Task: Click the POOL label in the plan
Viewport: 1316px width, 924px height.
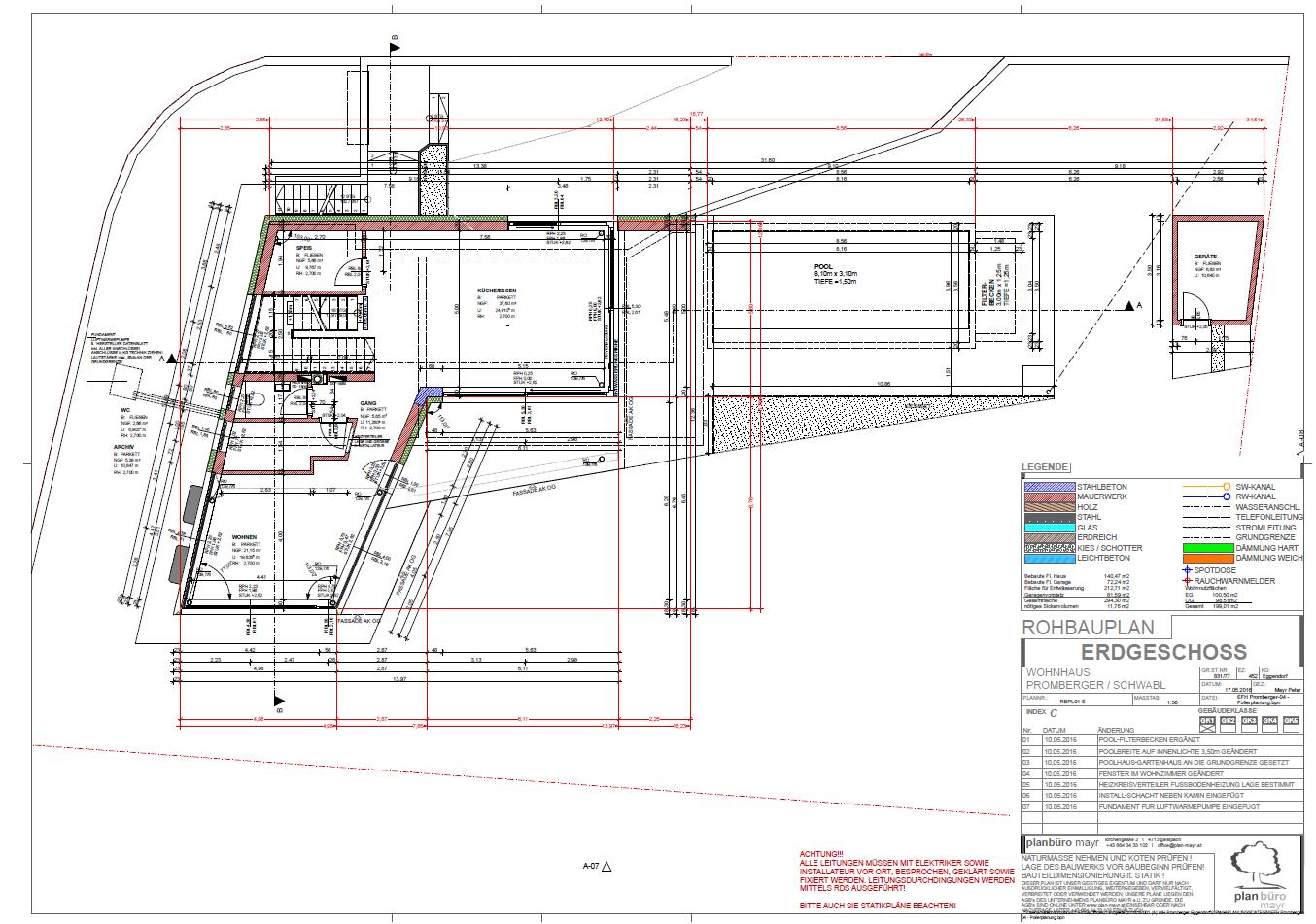Action: [x=824, y=264]
